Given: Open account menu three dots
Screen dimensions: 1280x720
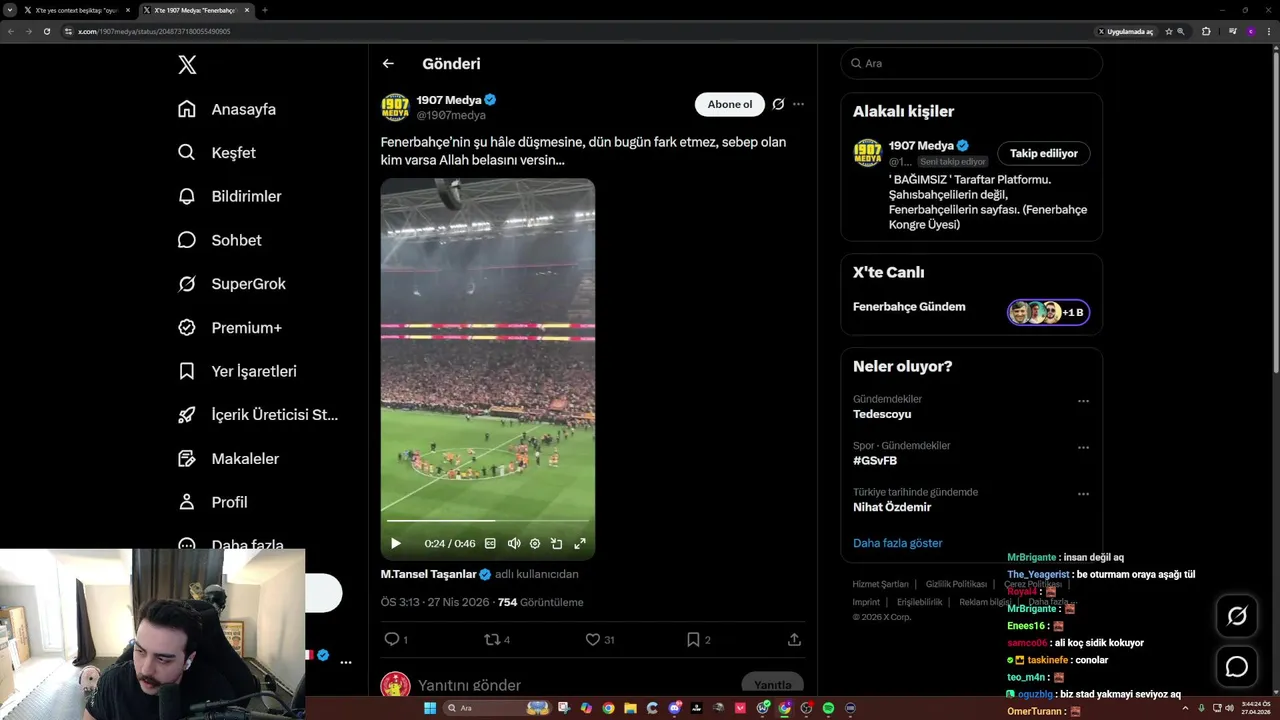Looking at the screenshot, I should click(346, 662).
